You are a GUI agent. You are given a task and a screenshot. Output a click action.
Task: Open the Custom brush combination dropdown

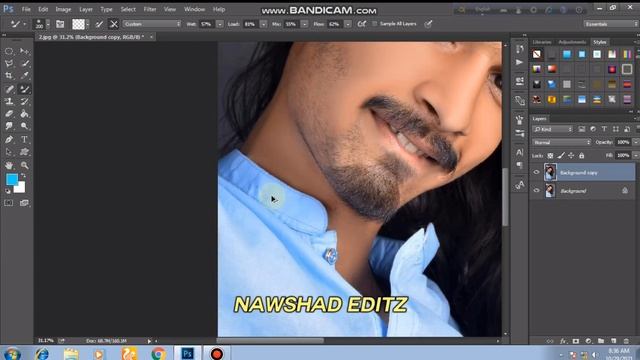[152, 24]
